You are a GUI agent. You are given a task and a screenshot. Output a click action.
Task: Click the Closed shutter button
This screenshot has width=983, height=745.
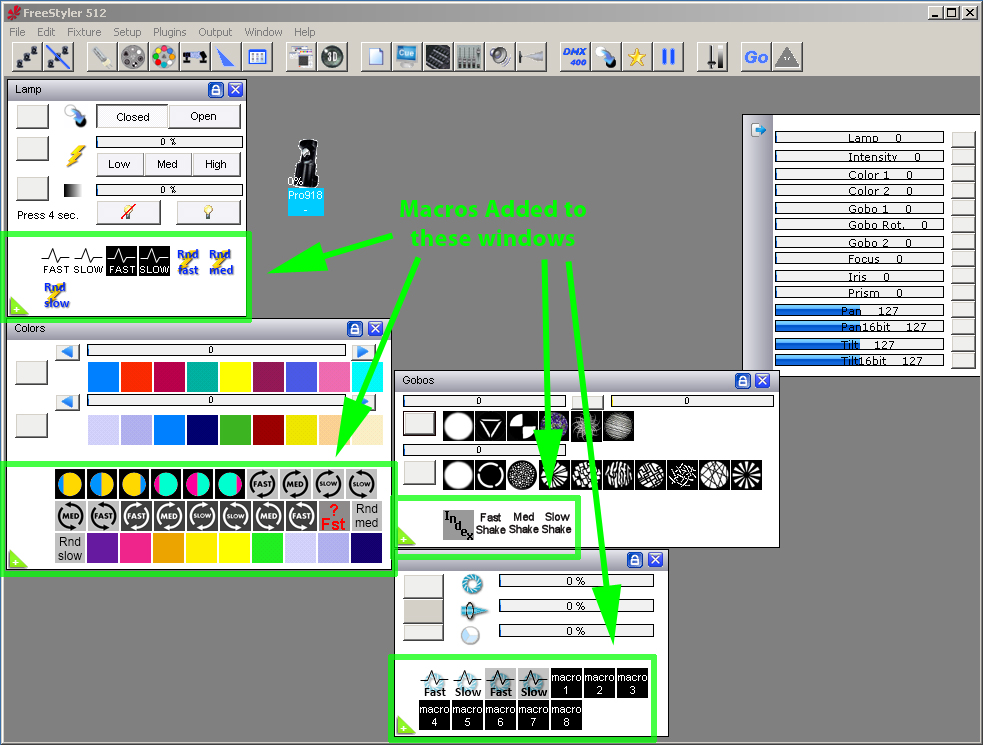(x=132, y=117)
